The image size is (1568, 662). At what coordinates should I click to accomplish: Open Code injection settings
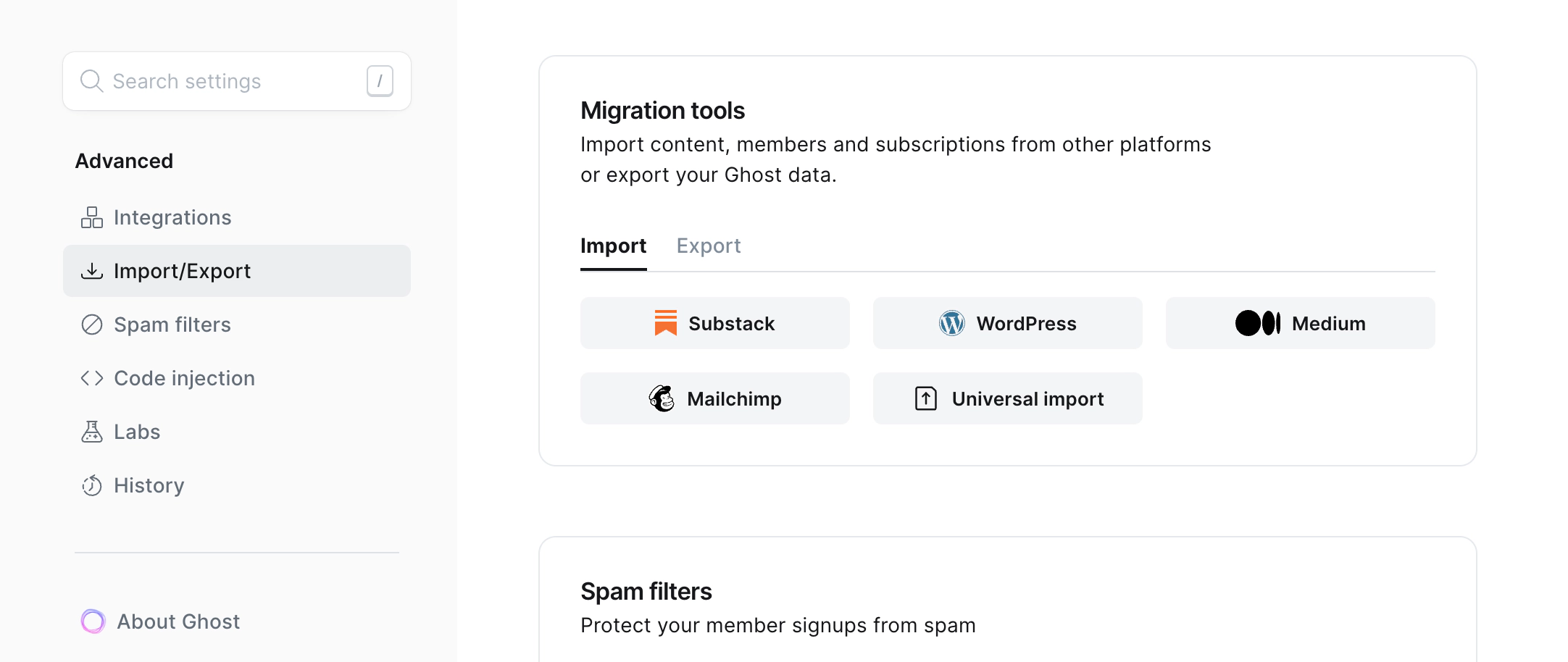[x=237, y=378]
